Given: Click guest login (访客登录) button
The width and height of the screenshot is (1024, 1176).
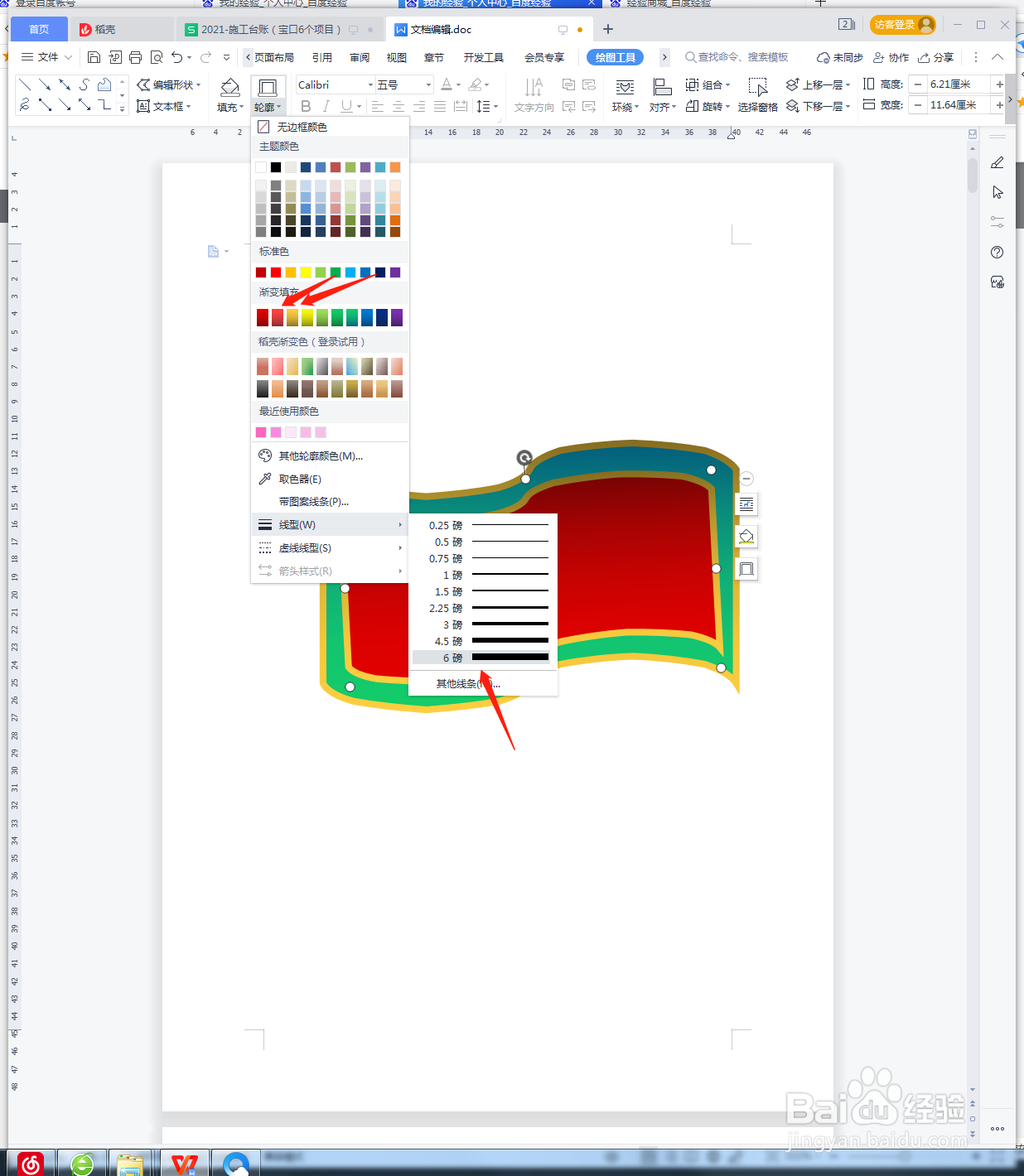Looking at the screenshot, I should 903,25.
